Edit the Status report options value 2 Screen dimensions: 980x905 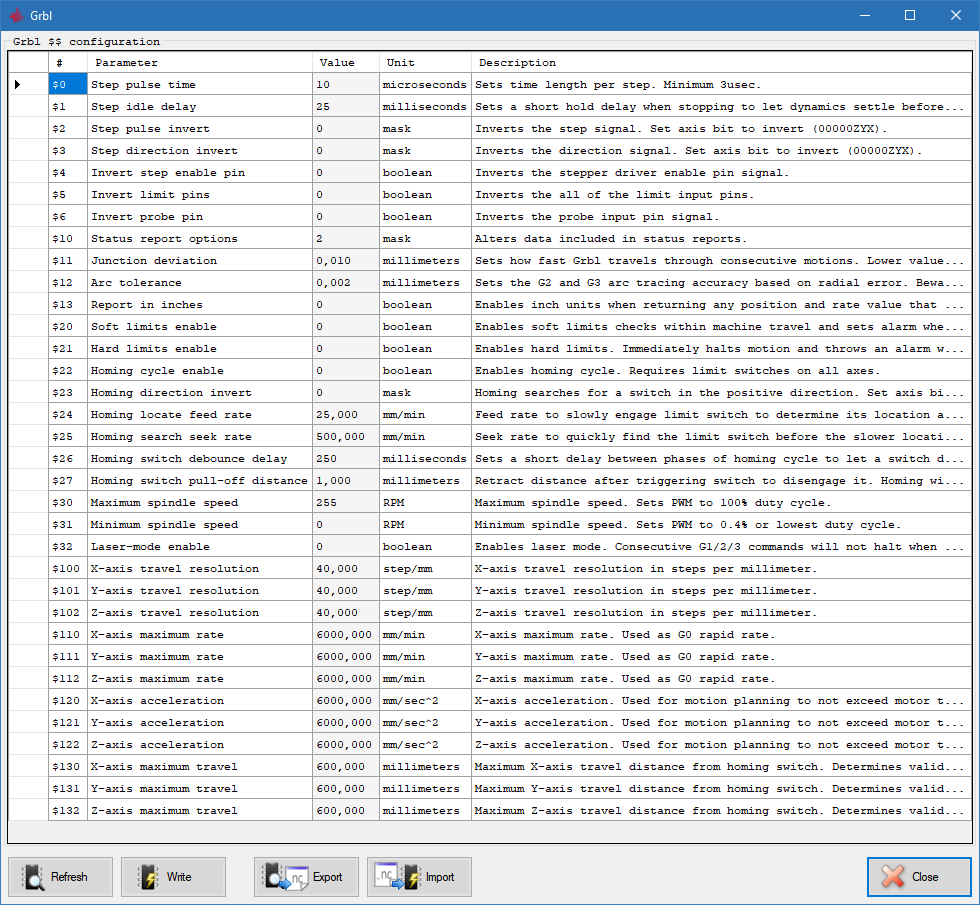pyautogui.click(x=346, y=239)
